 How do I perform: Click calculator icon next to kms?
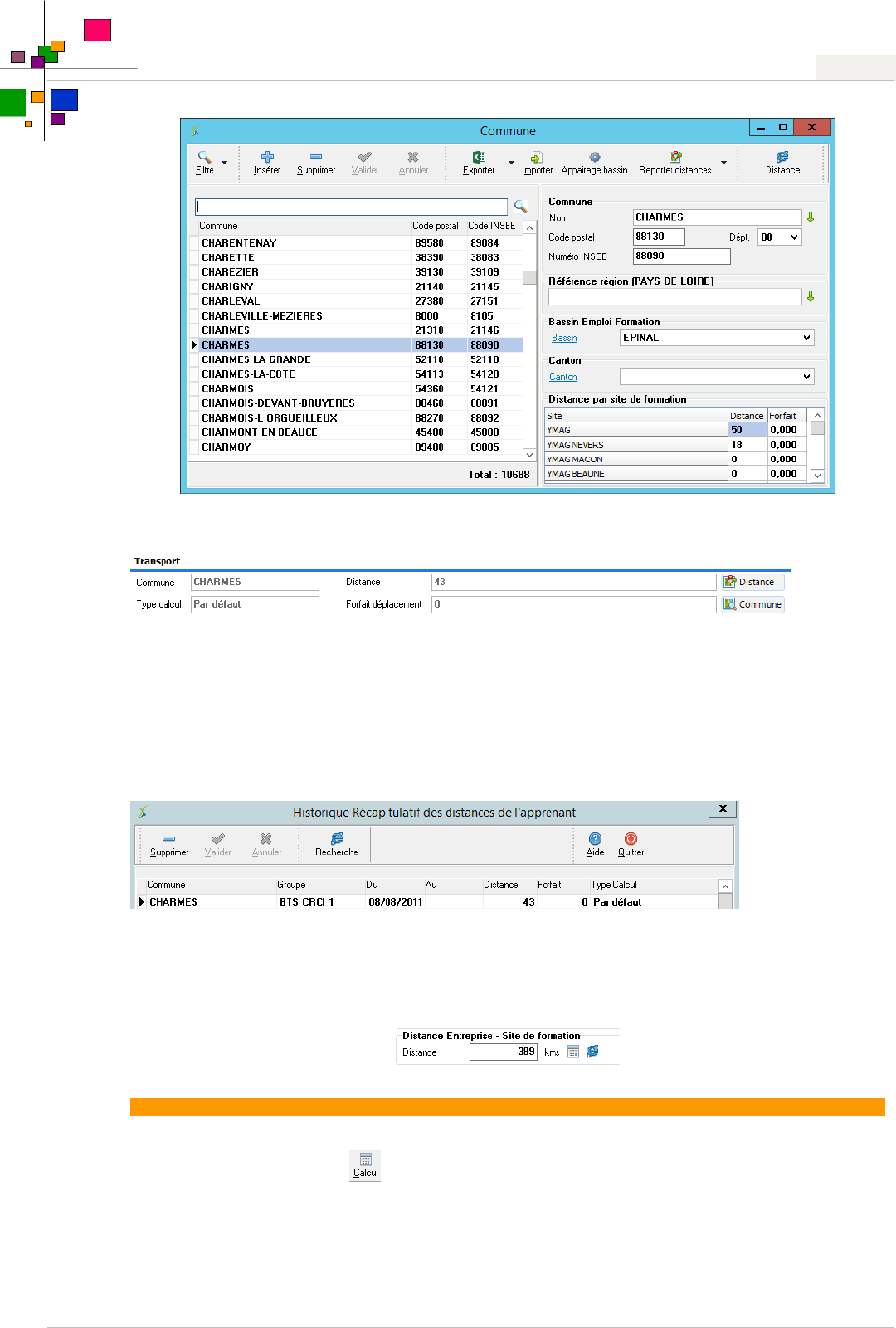pos(573,1052)
